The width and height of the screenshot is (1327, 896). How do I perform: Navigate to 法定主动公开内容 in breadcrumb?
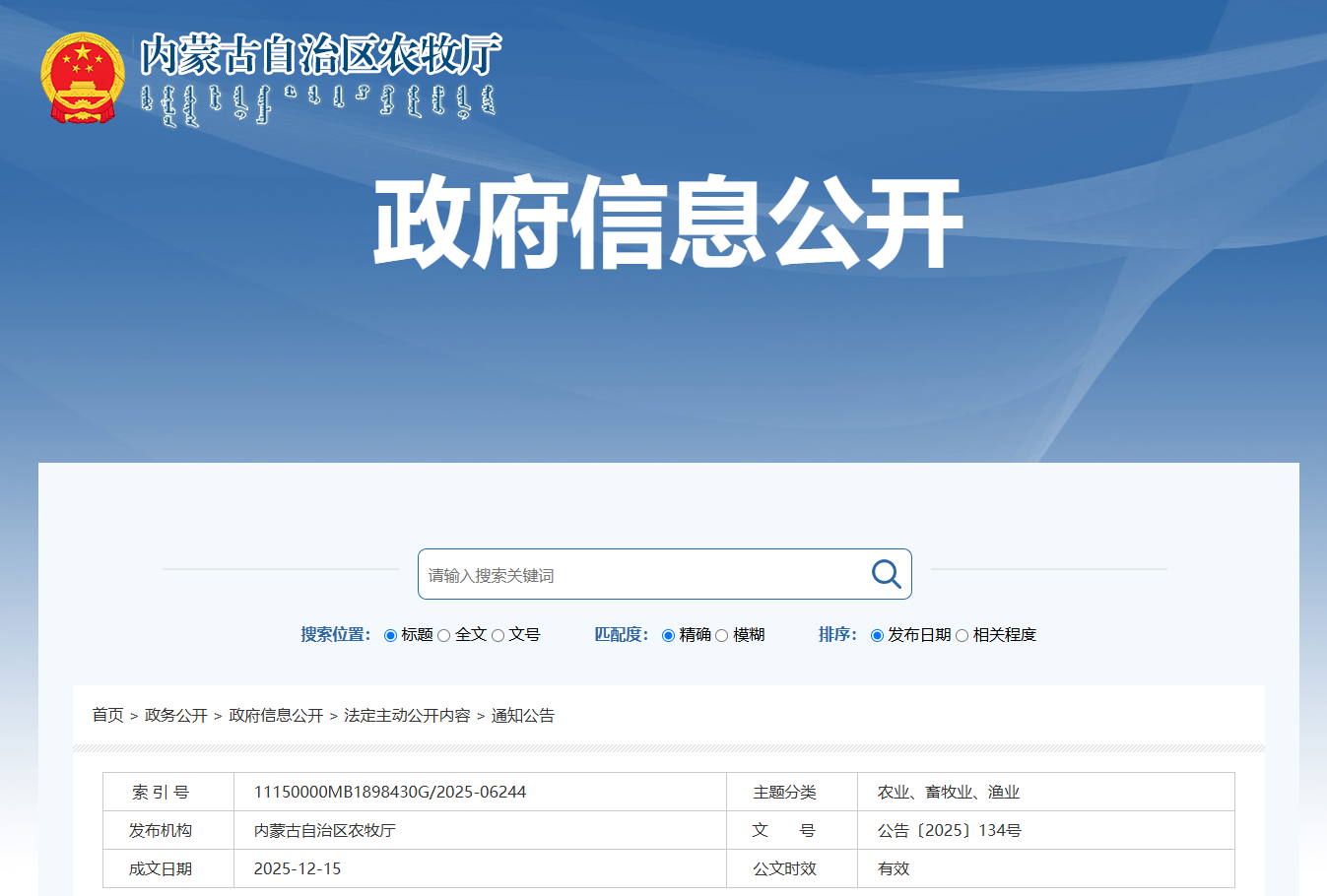pos(407,716)
